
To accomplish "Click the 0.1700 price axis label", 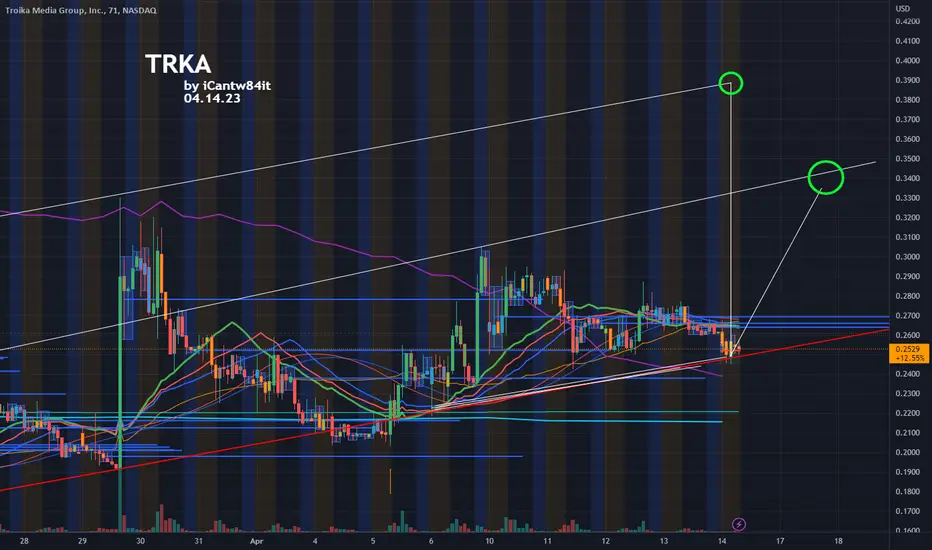I will [x=908, y=511].
